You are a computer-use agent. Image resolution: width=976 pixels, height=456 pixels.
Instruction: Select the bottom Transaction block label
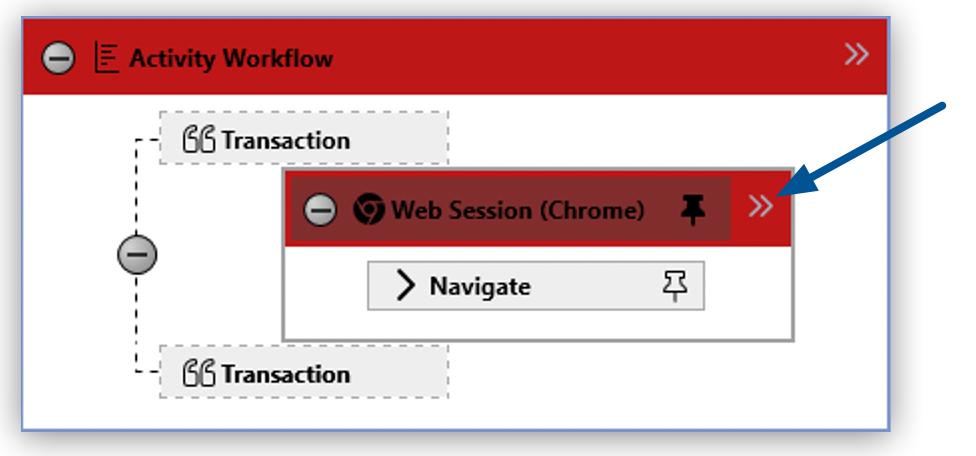pos(286,375)
